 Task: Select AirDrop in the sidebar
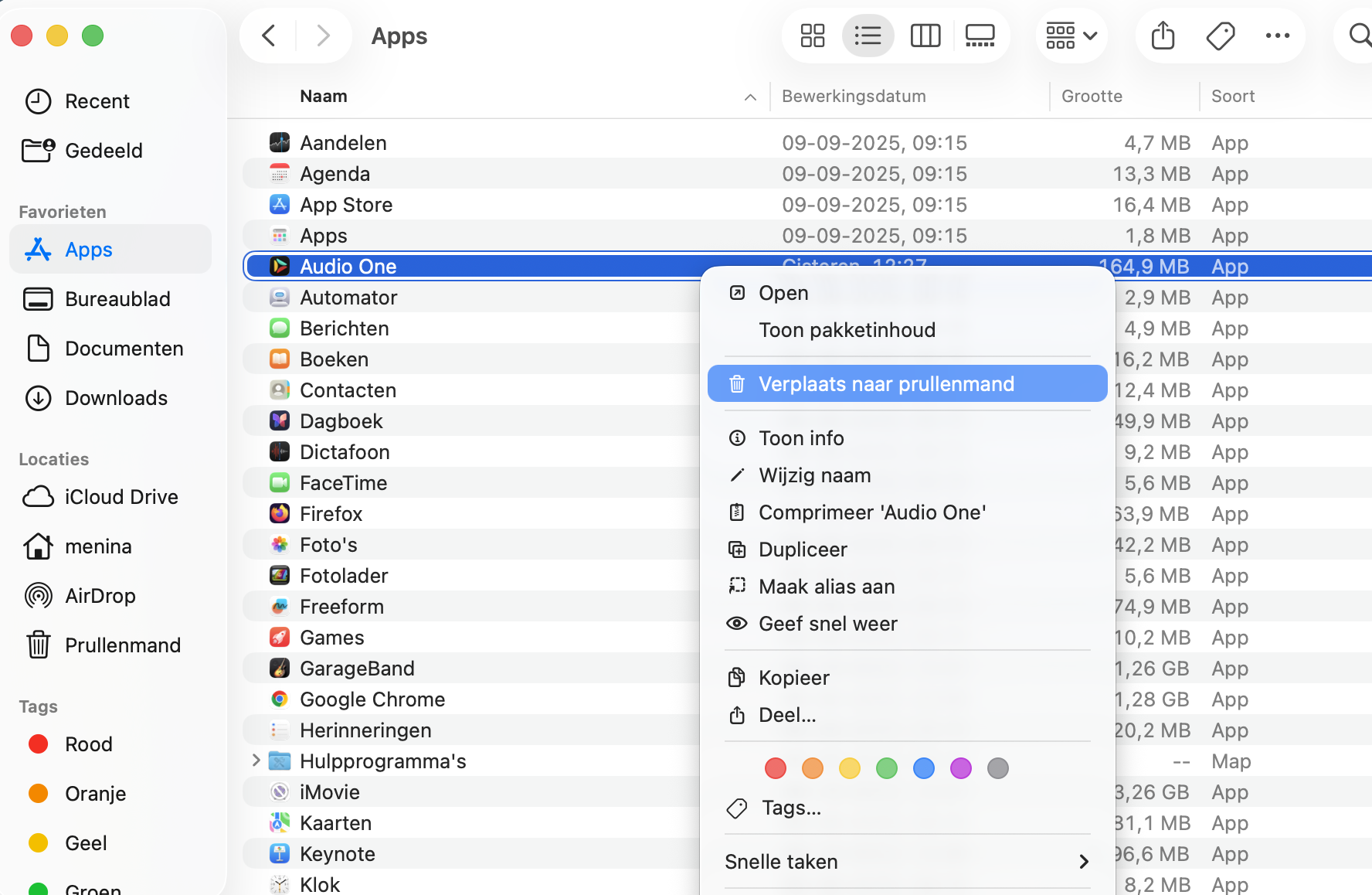click(101, 595)
